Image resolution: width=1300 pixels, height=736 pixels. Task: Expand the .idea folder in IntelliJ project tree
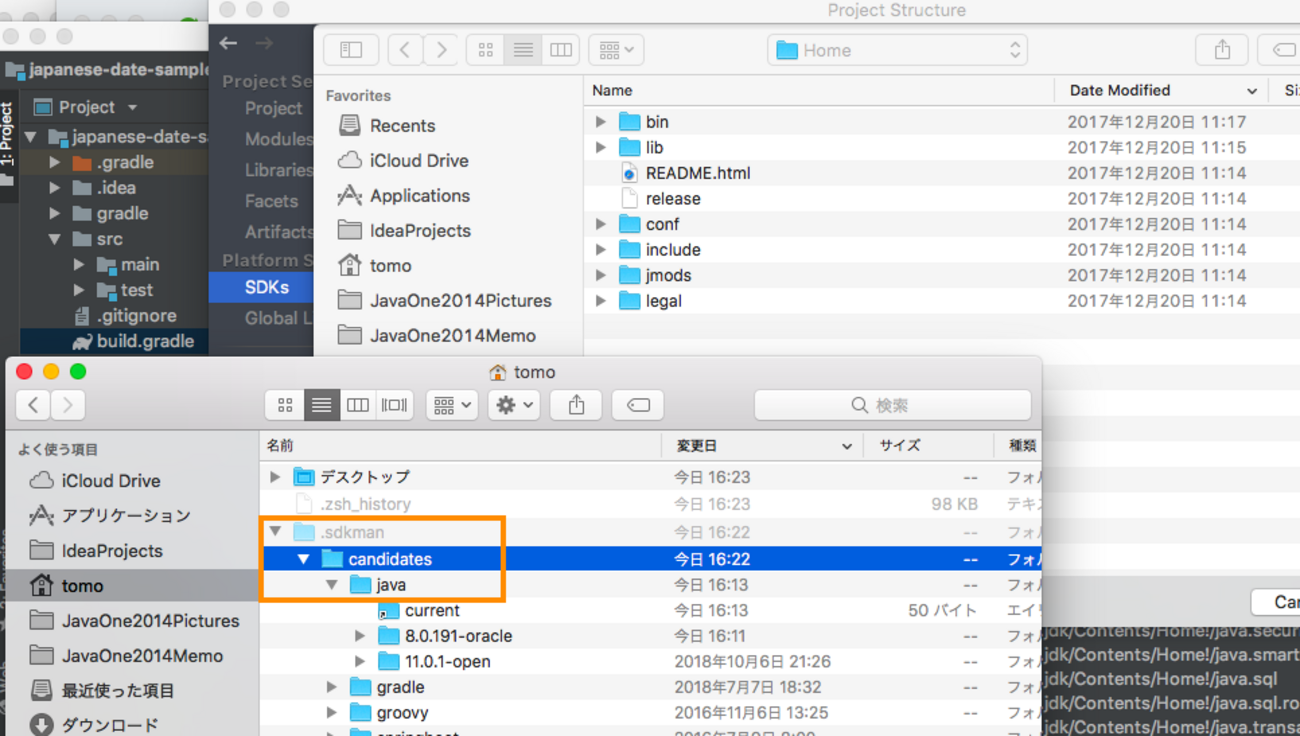tap(55, 188)
